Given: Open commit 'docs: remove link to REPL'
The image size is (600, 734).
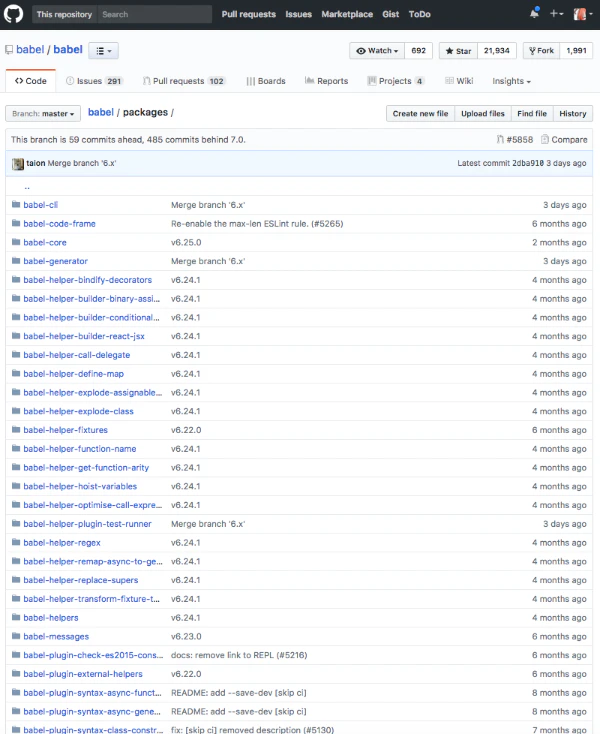Looking at the screenshot, I should (x=239, y=655).
